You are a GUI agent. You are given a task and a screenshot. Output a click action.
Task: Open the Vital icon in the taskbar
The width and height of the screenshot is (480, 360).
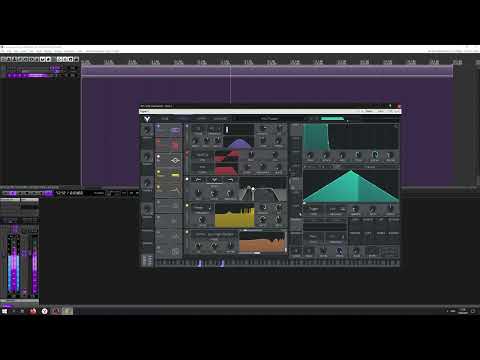pos(44,311)
